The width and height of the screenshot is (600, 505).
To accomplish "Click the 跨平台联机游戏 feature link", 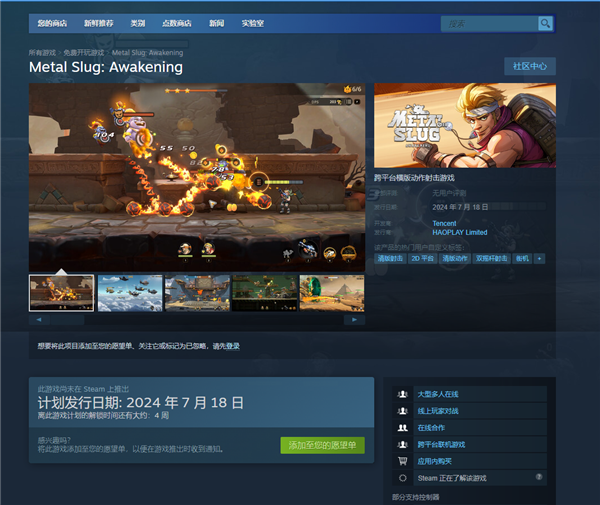I will coord(441,445).
